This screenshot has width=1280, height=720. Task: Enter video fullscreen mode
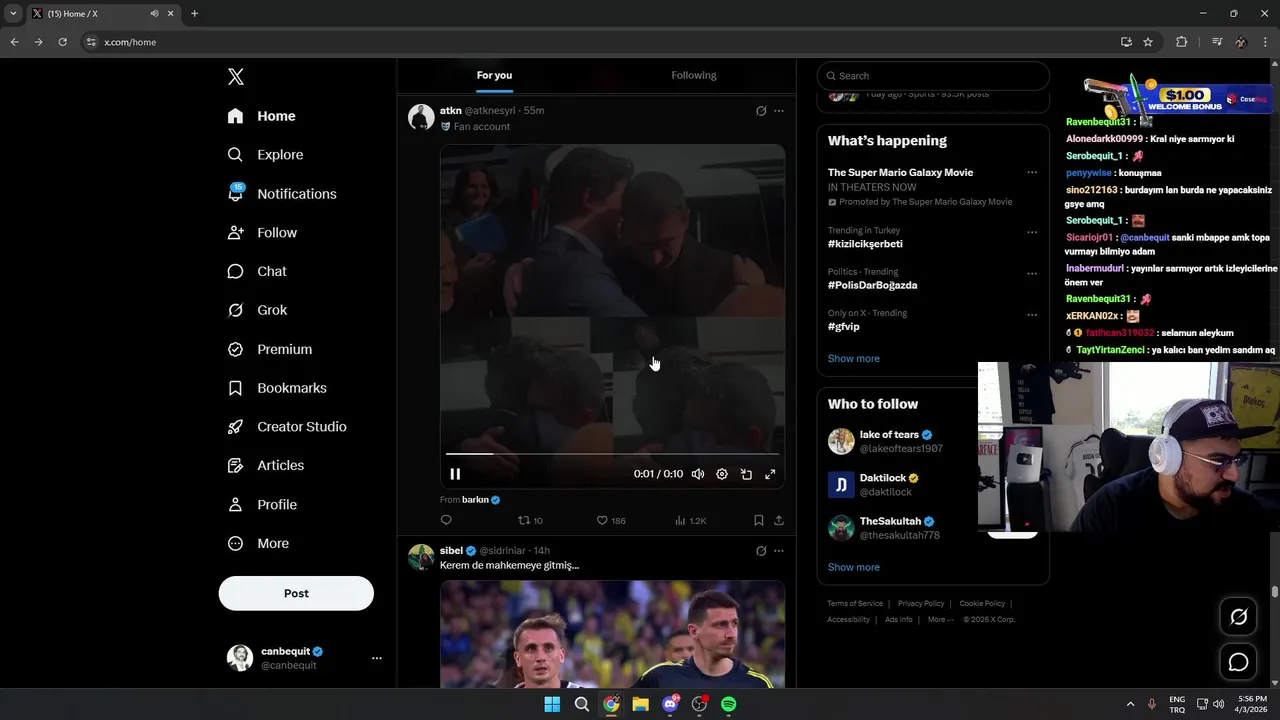tap(770, 474)
